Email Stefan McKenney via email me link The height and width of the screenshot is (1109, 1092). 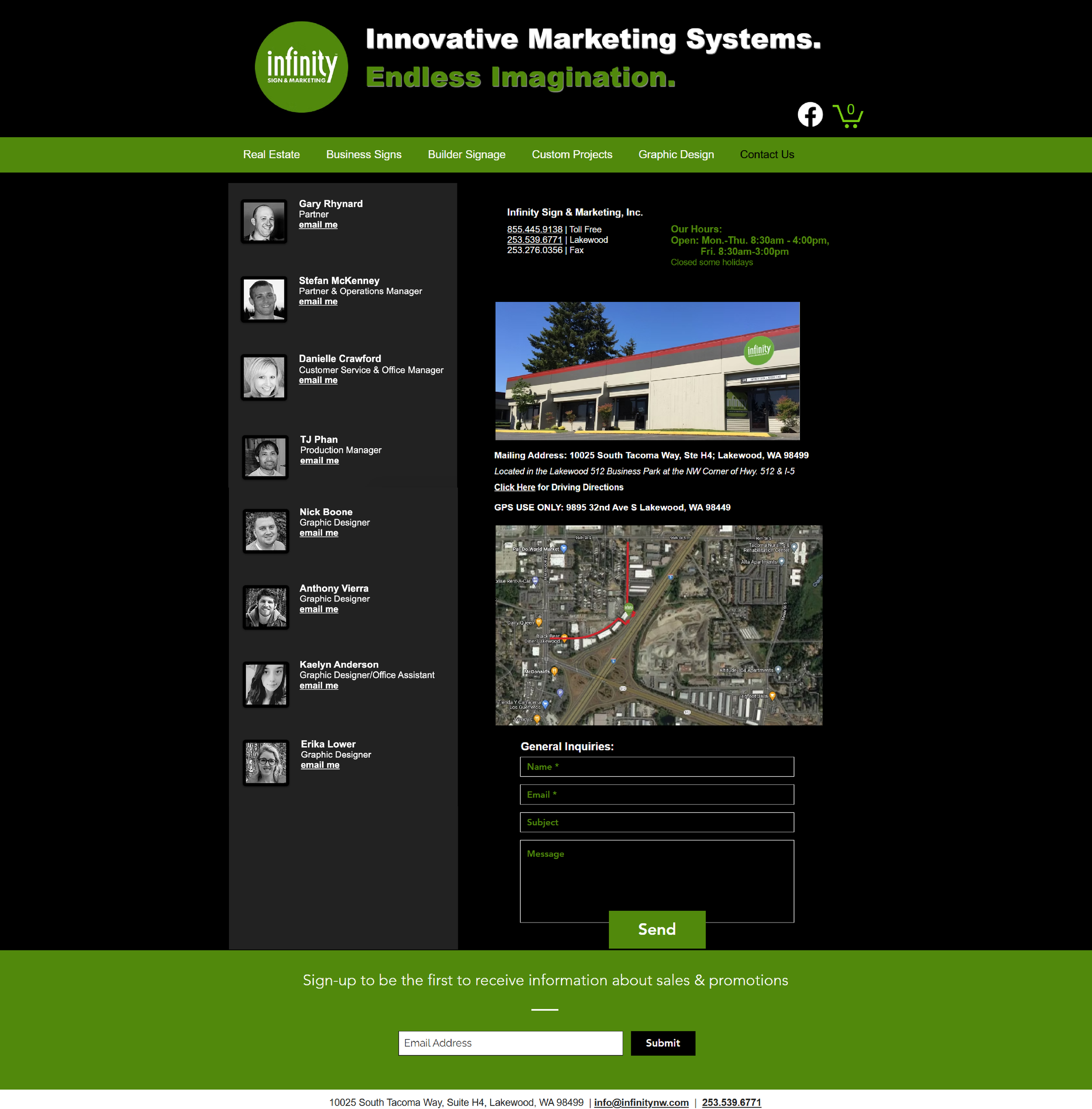coord(318,302)
